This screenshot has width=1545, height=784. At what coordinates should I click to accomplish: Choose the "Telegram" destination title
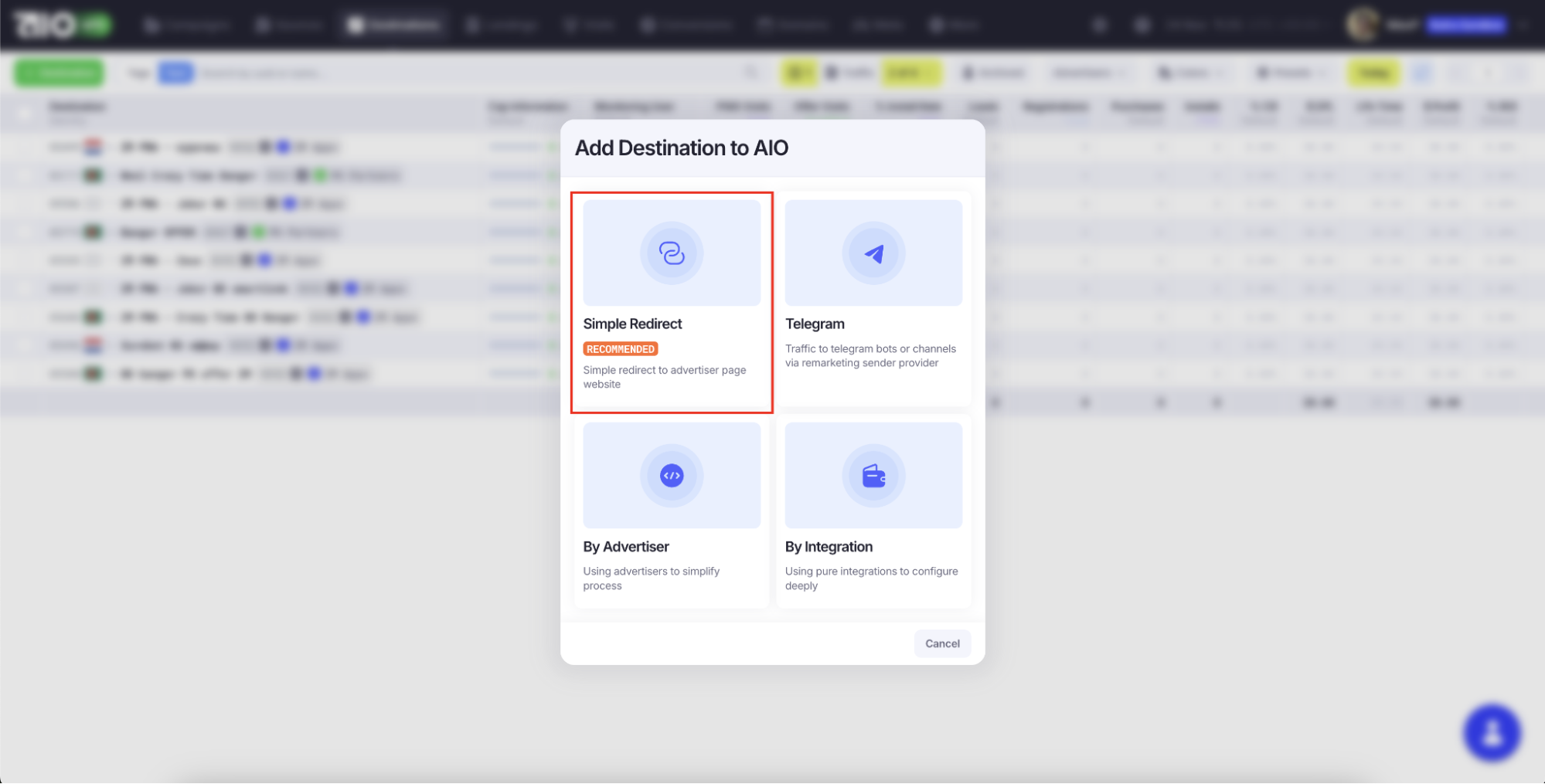815,324
